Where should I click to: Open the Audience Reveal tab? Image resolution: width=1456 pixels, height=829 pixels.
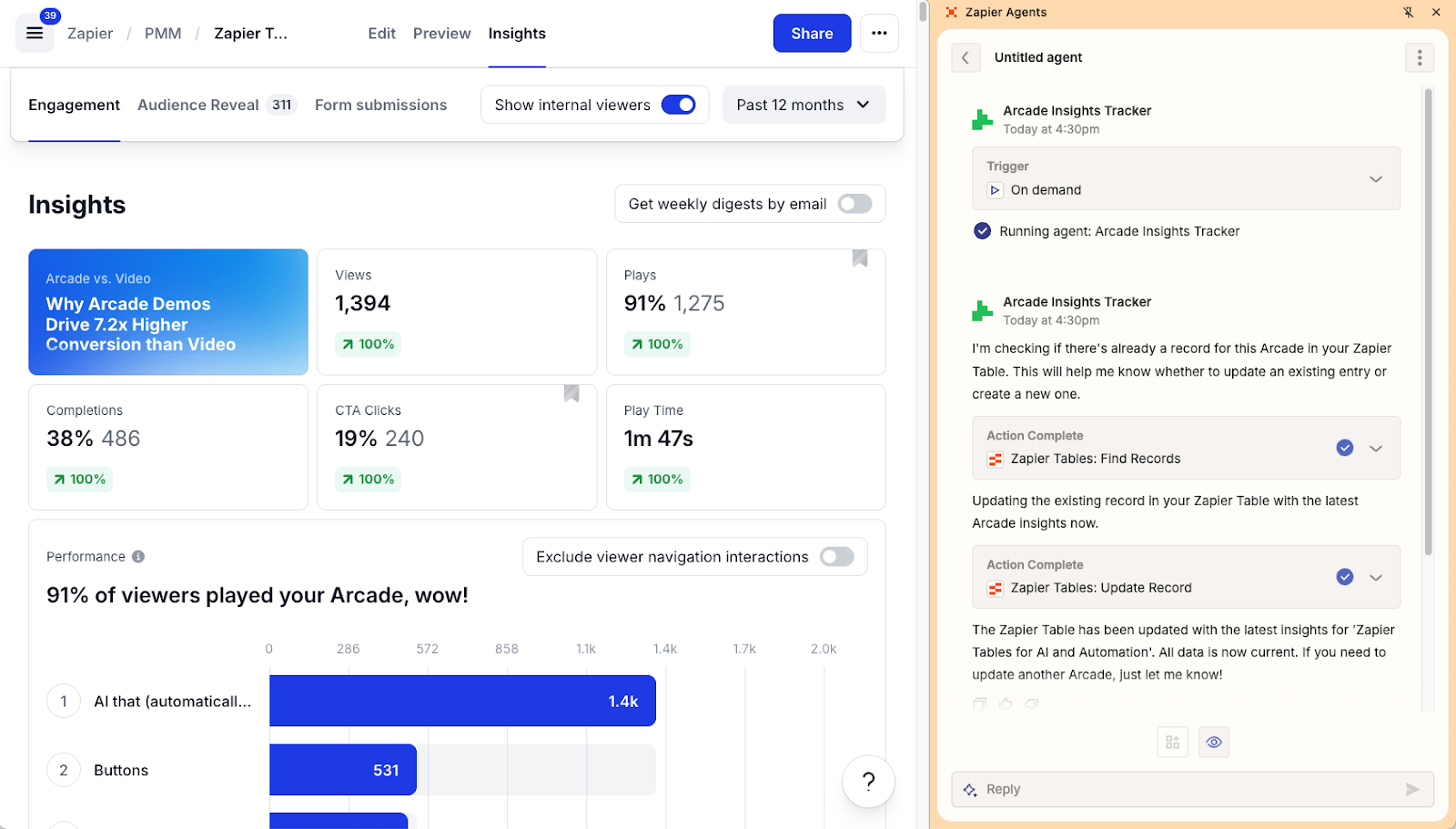[x=198, y=106]
